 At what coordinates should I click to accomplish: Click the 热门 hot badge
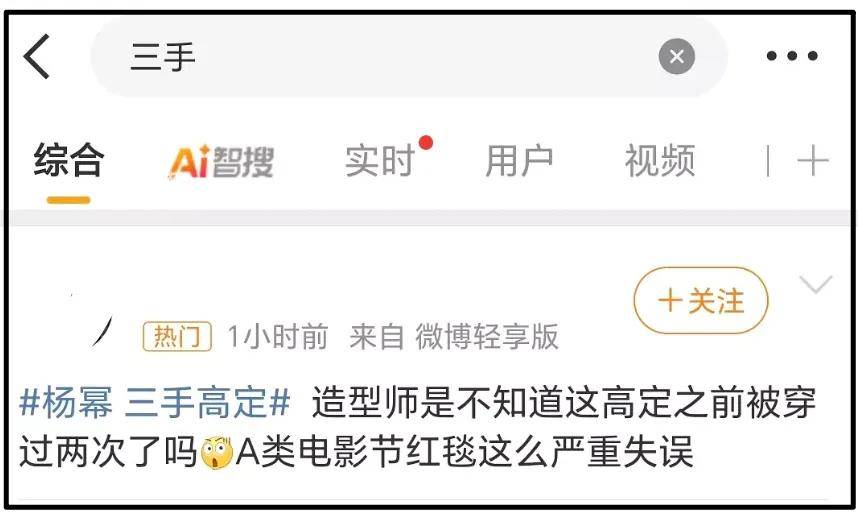point(177,336)
